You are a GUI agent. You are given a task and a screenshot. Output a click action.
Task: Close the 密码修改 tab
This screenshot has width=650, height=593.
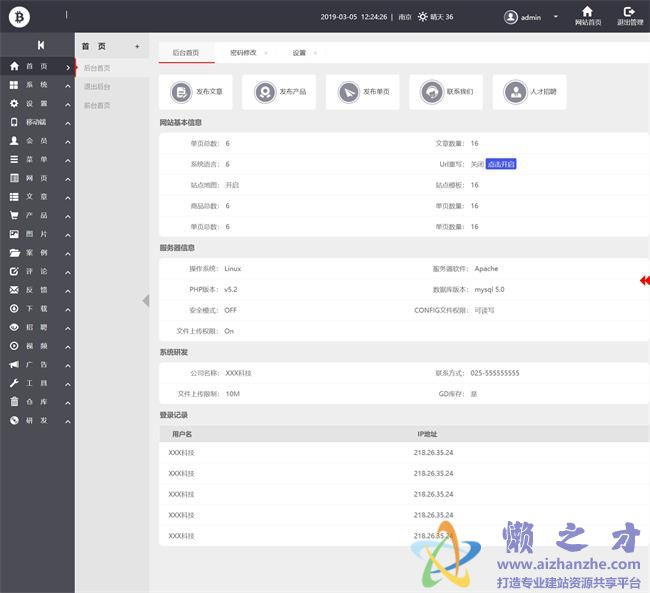tap(266, 53)
